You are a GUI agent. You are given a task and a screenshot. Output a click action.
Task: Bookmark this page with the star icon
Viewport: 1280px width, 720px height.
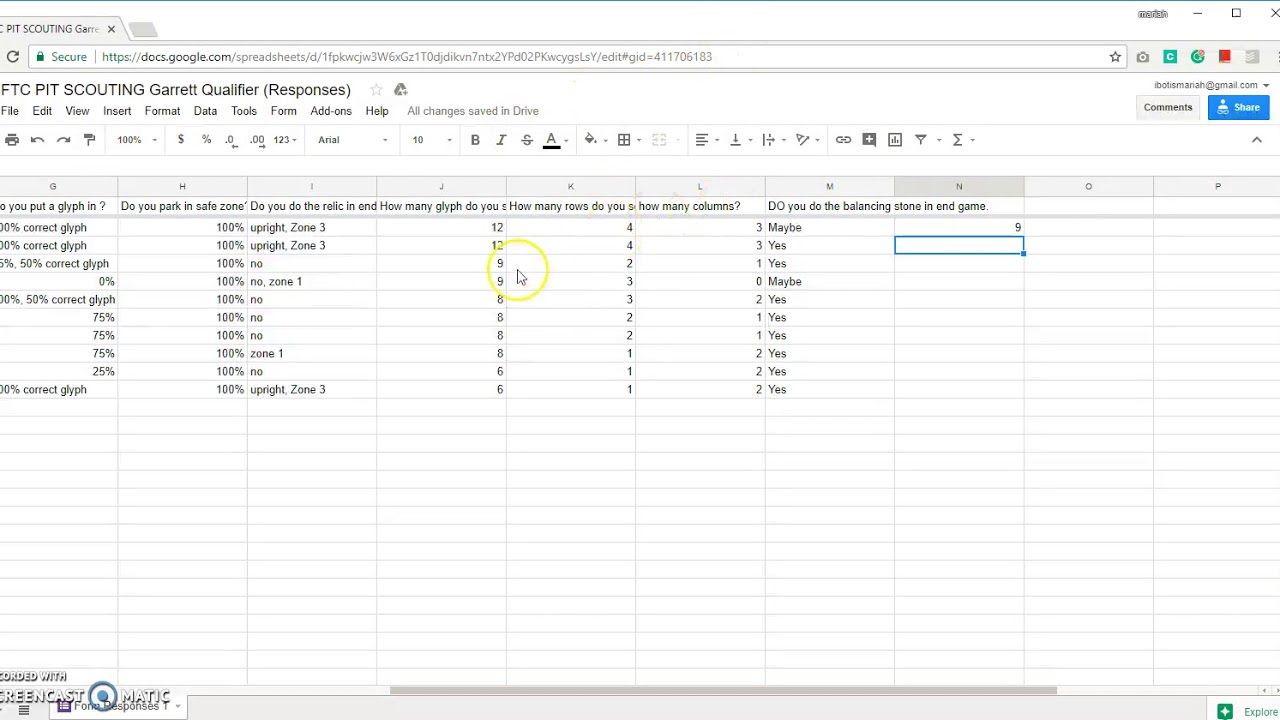click(1115, 57)
